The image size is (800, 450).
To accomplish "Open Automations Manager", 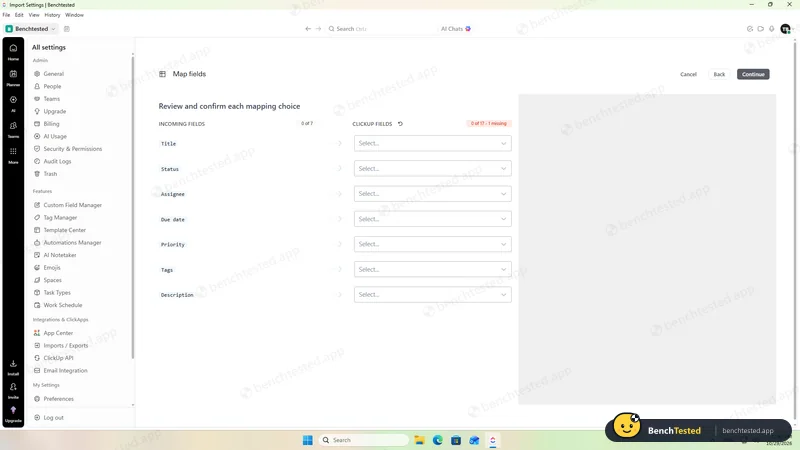I will click(72, 243).
